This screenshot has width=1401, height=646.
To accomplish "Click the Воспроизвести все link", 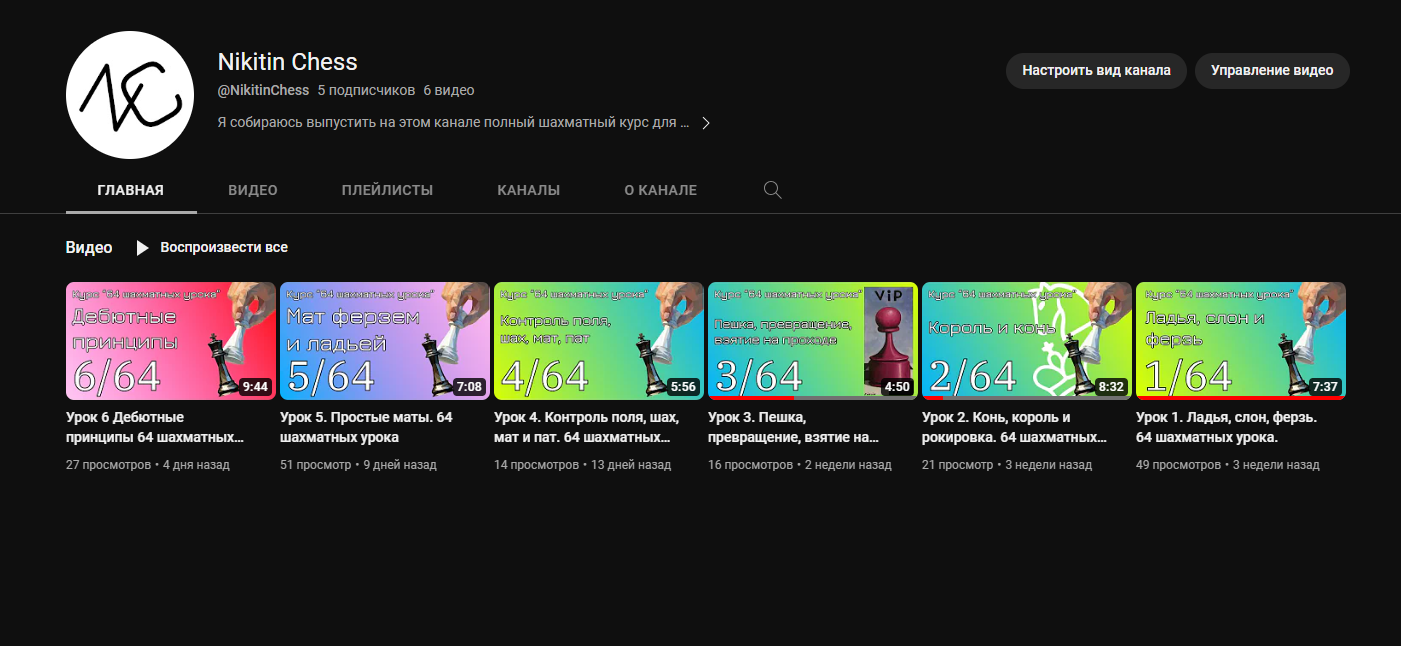I will click(224, 247).
